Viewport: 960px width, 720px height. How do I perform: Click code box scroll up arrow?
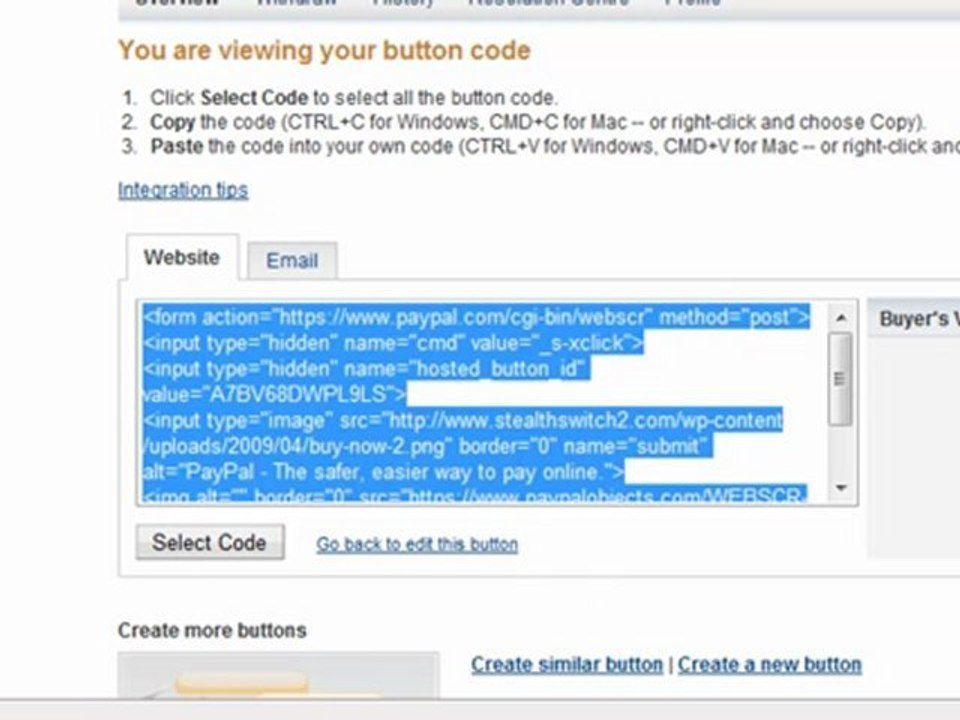pos(841,317)
